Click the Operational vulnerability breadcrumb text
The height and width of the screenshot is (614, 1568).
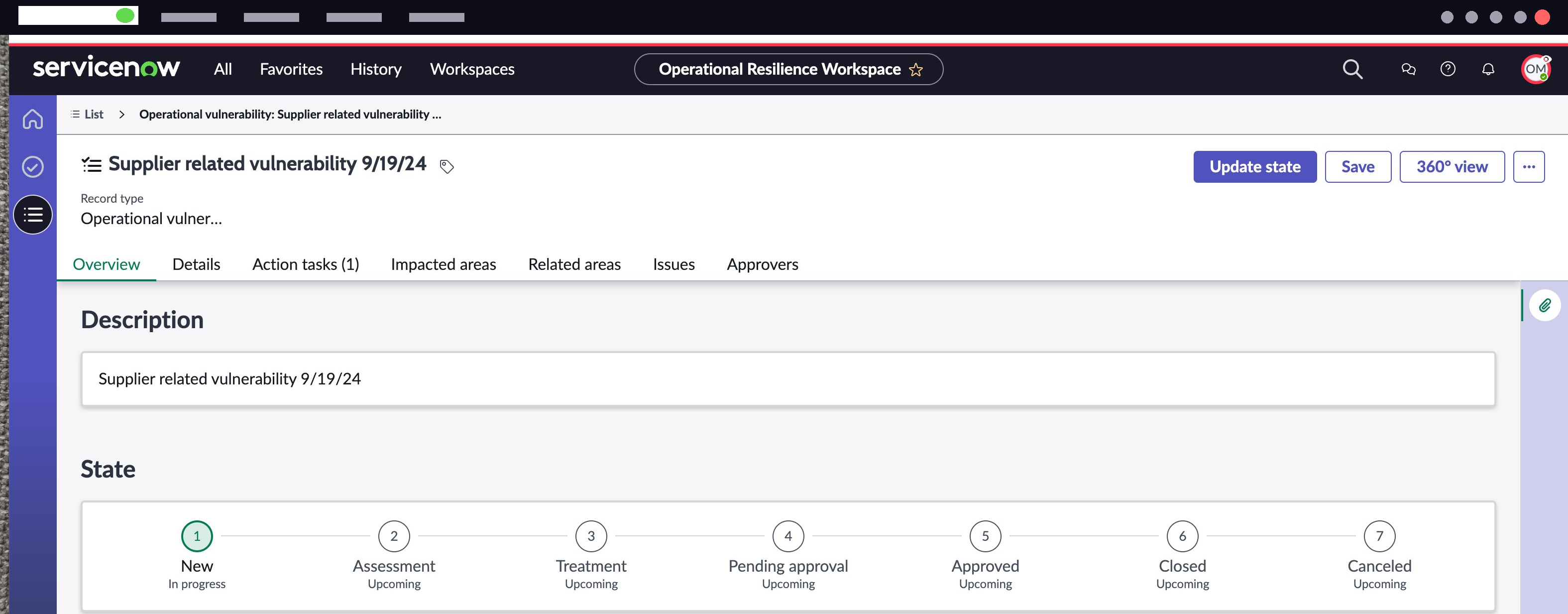(290, 115)
